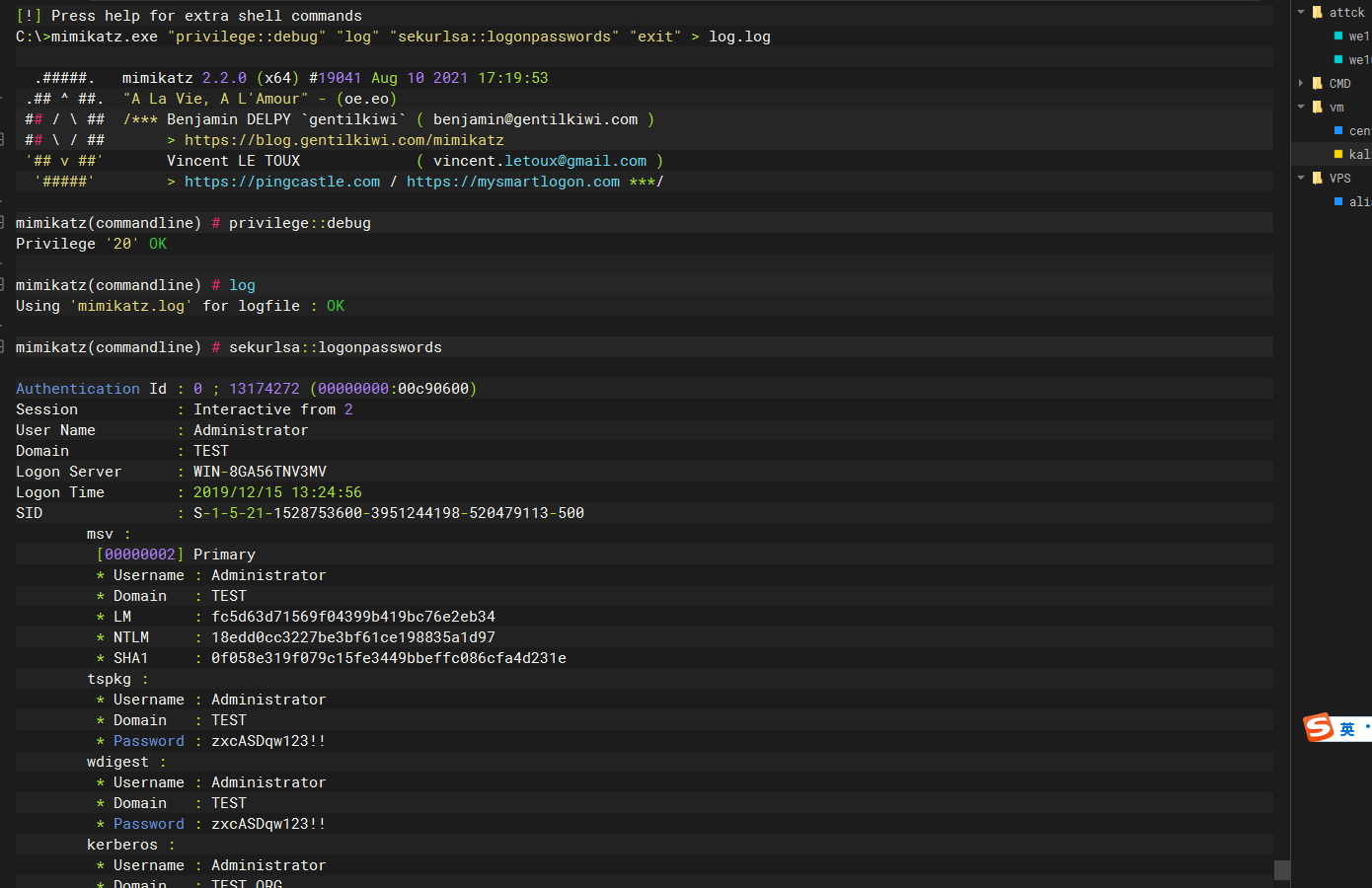The height and width of the screenshot is (888, 1372).
Task: Click the "Interactive from 2" session value
Action: [x=273, y=409]
